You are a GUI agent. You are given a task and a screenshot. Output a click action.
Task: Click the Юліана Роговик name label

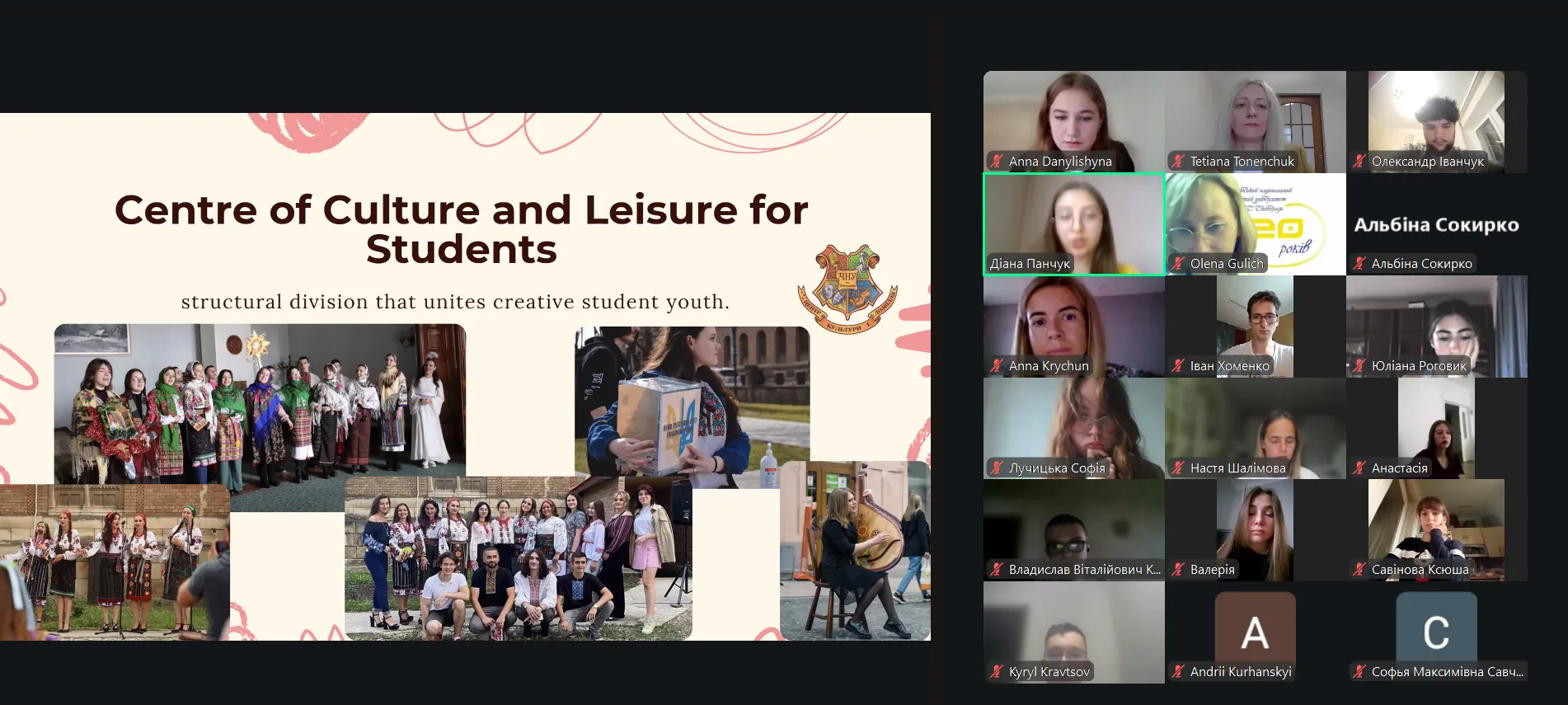tap(1418, 366)
